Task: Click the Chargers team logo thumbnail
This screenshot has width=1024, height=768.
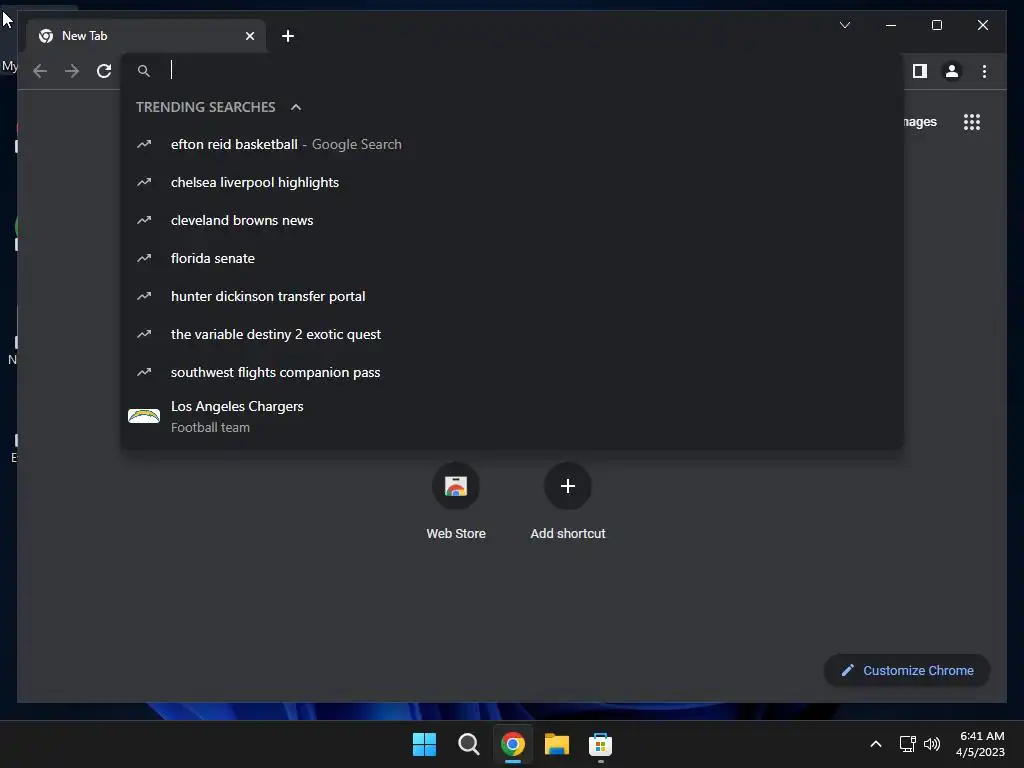Action: (144, 416)
